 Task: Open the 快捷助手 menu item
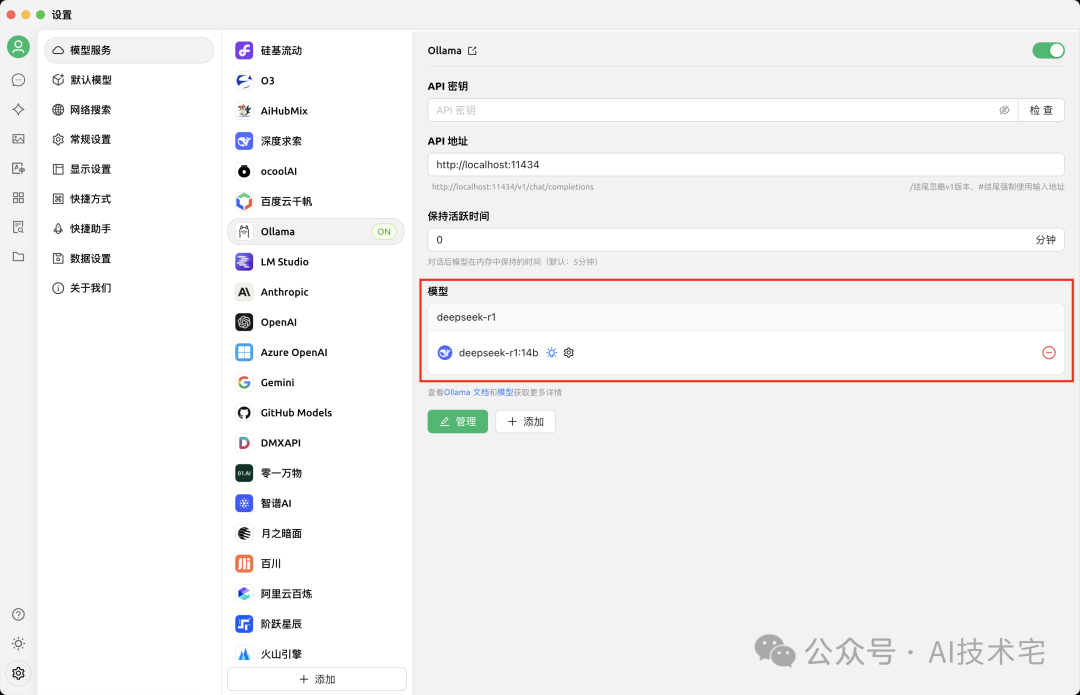click(x=129, y=228)
